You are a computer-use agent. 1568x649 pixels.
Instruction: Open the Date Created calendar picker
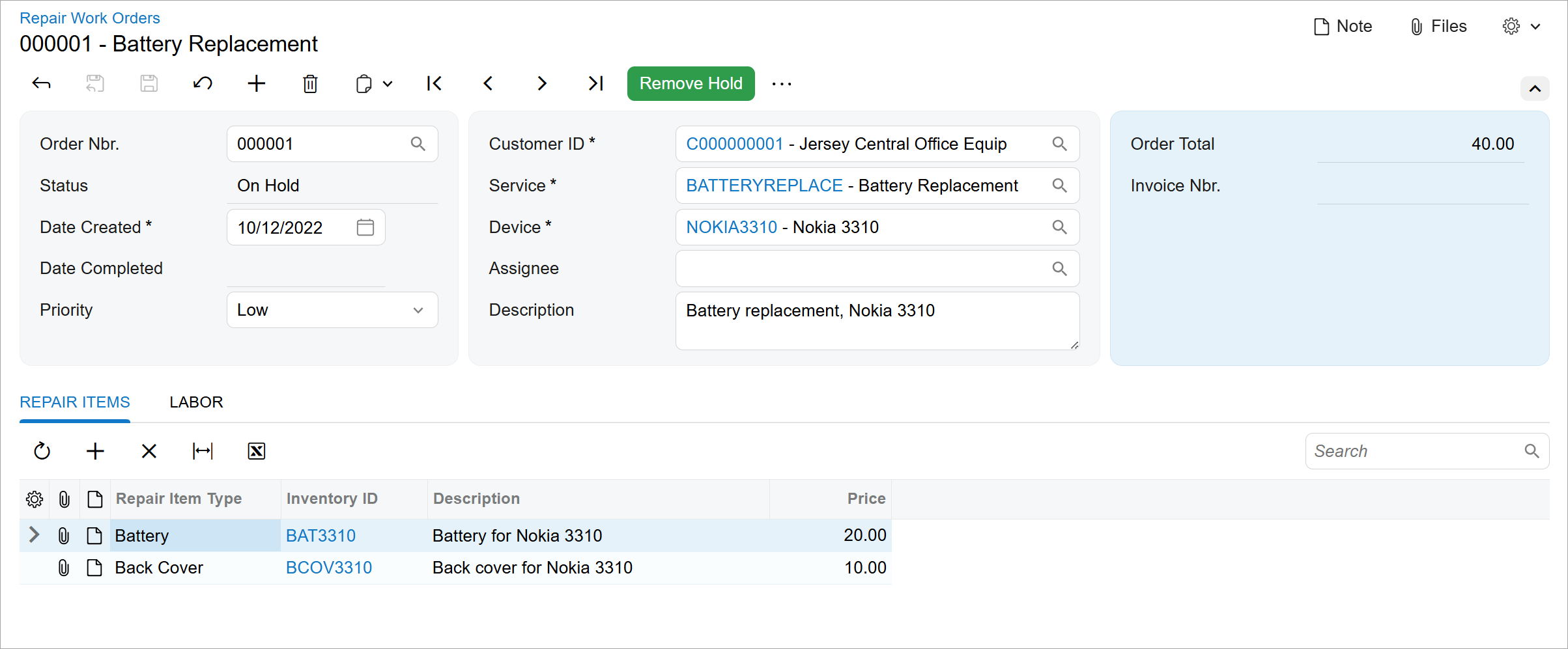pyautogui.click(x=365, y=227)
